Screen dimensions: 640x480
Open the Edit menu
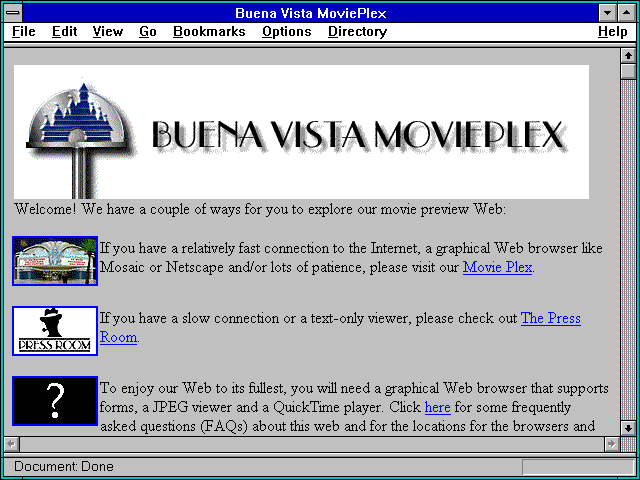pos(64,31)
